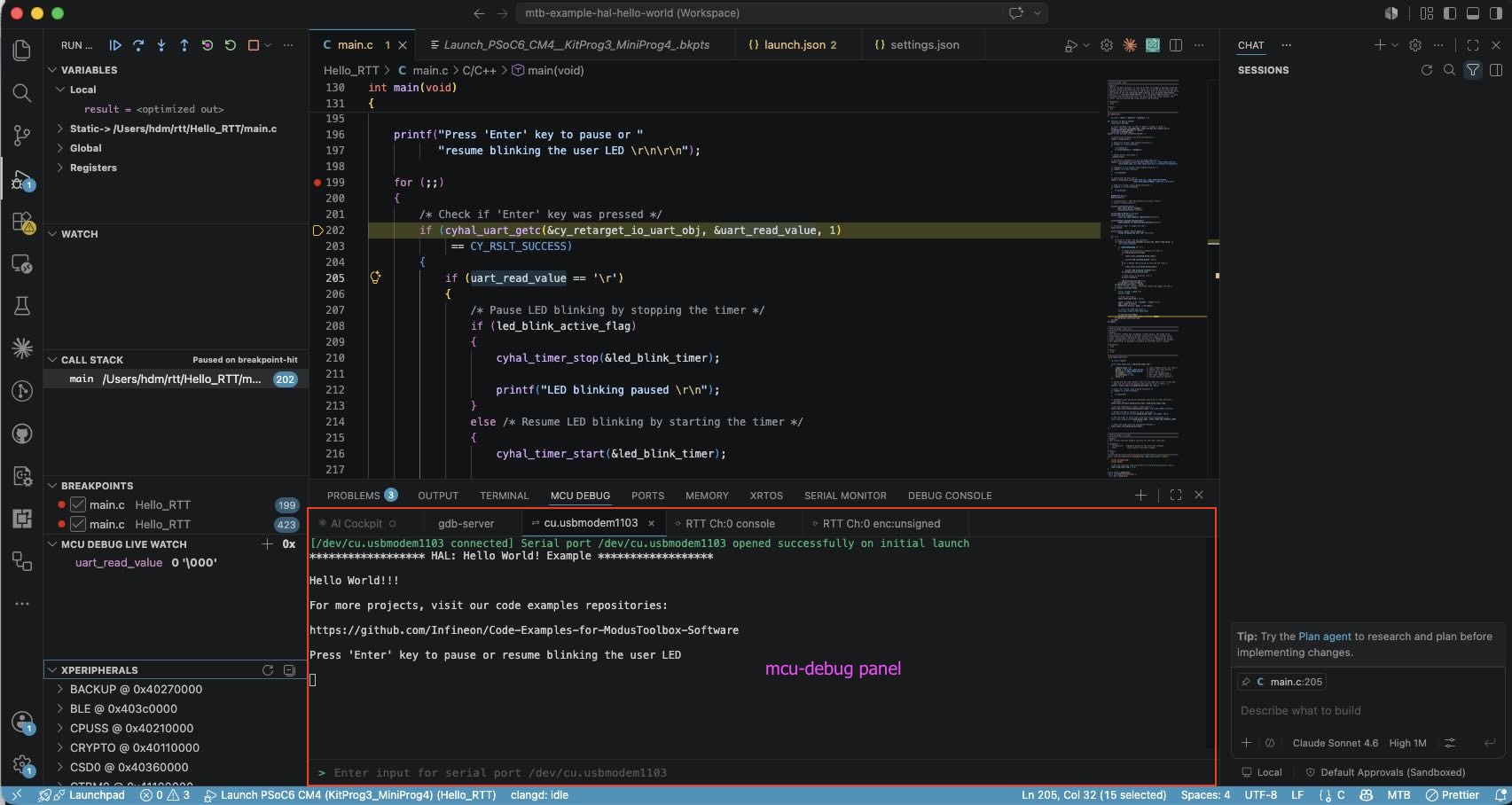The image size is (1512, 805).
Task: Open the Run and Debug view
Action: click(x=22, y=181)
